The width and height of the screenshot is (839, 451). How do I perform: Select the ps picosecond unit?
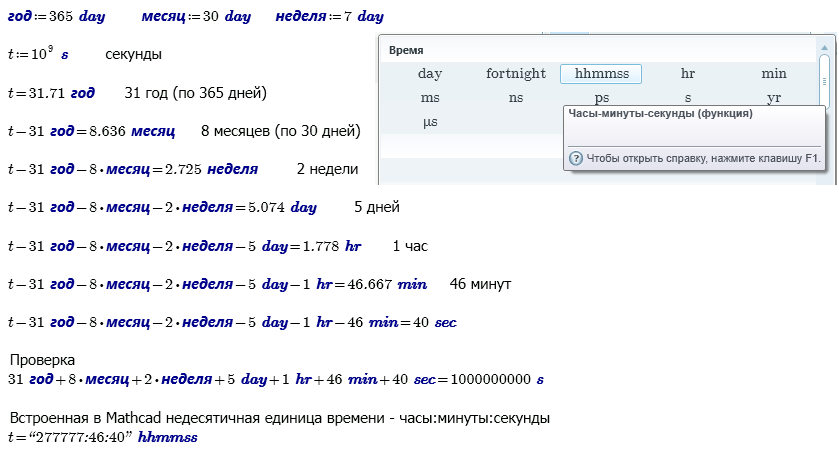pos(601,98)
